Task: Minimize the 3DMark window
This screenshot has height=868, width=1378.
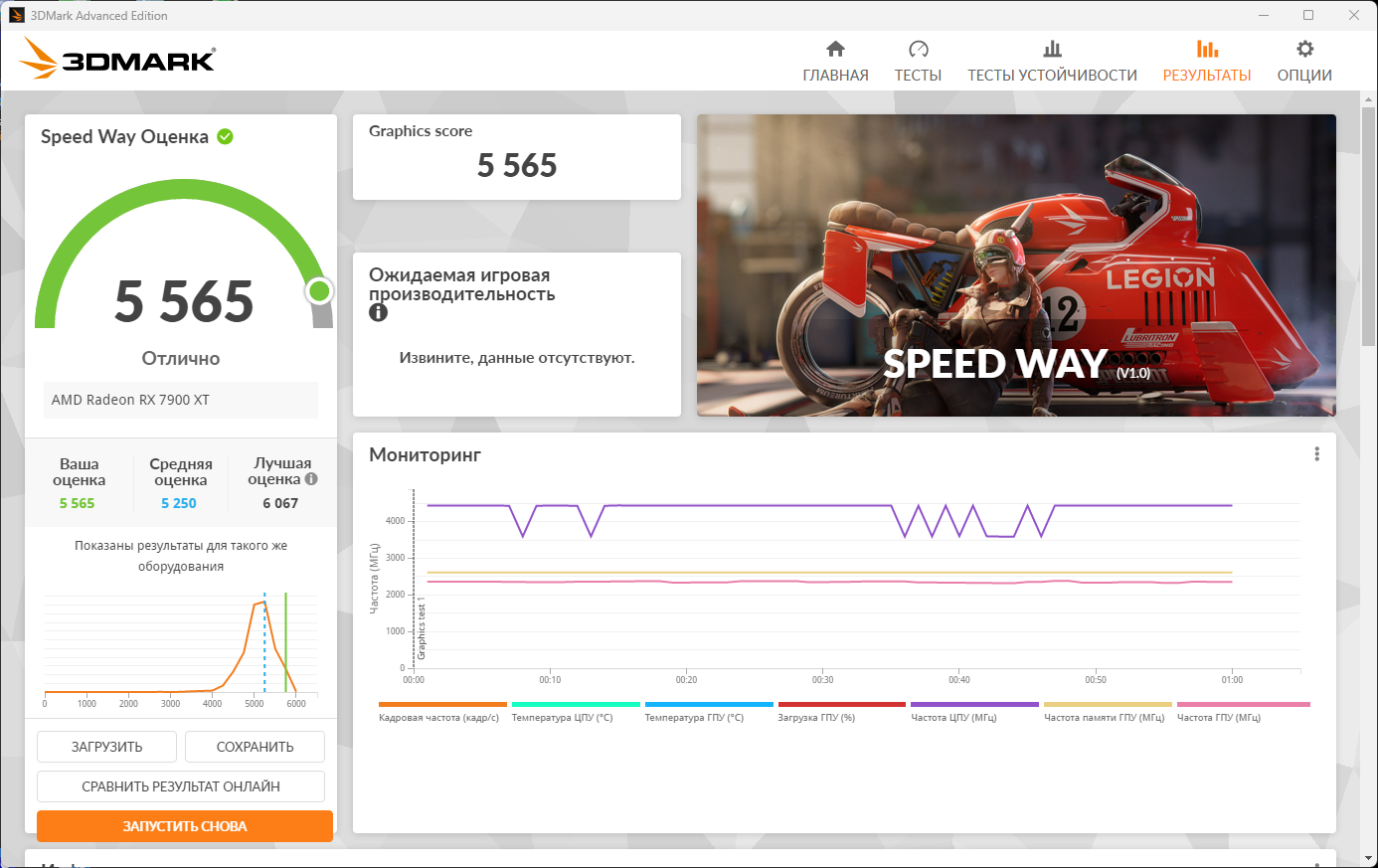Action: [1264, 15]
